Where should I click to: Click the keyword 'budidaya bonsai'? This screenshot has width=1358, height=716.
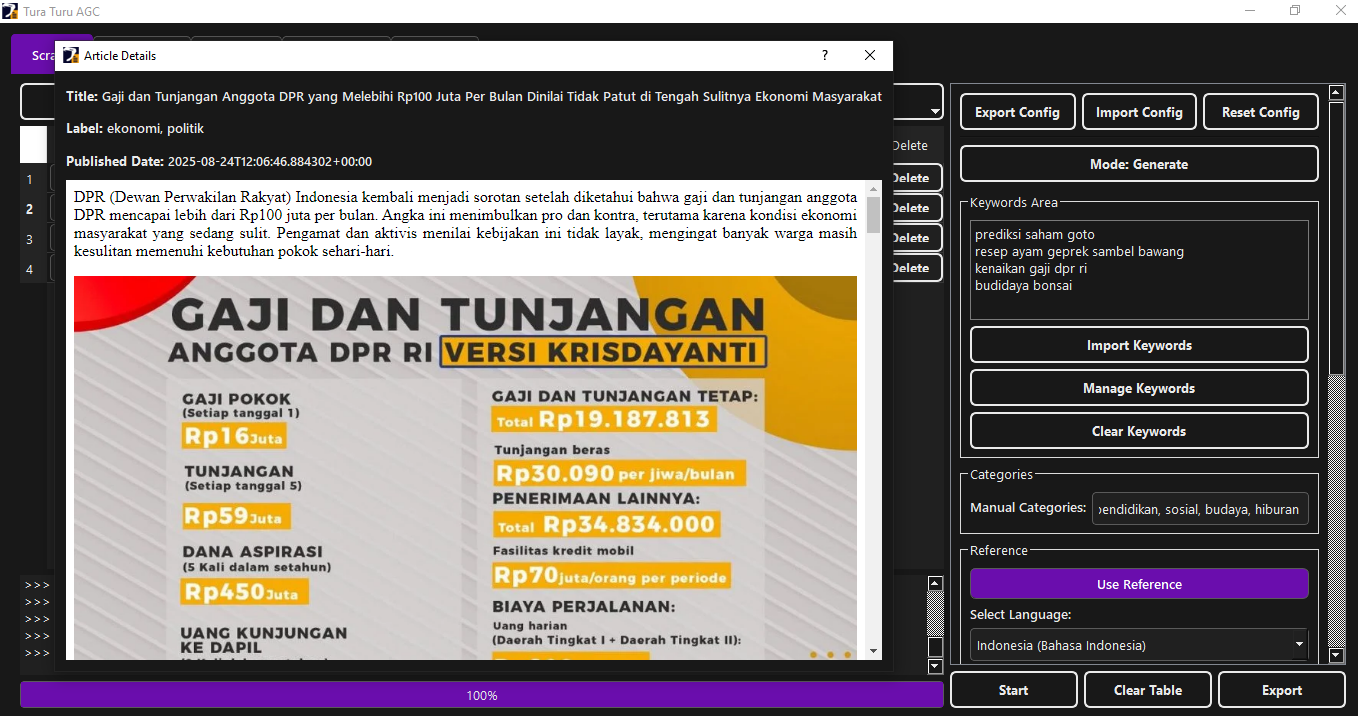pyautogui.click(x=1024, y=286)
